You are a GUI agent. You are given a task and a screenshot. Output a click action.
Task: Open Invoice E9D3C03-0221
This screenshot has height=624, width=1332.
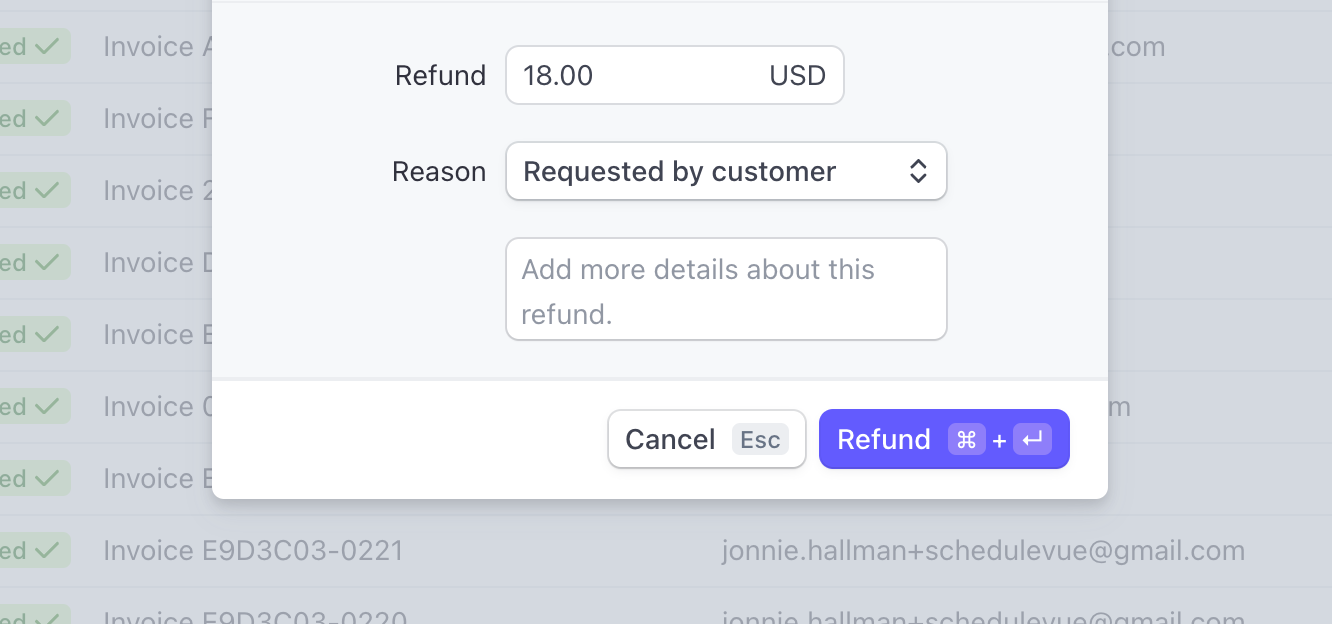tap(253, 551)
